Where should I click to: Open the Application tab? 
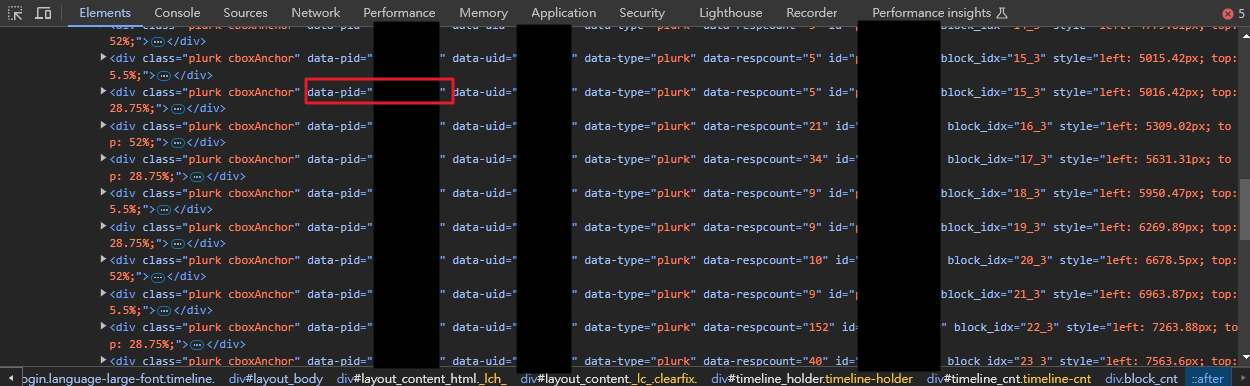(564, 13)
